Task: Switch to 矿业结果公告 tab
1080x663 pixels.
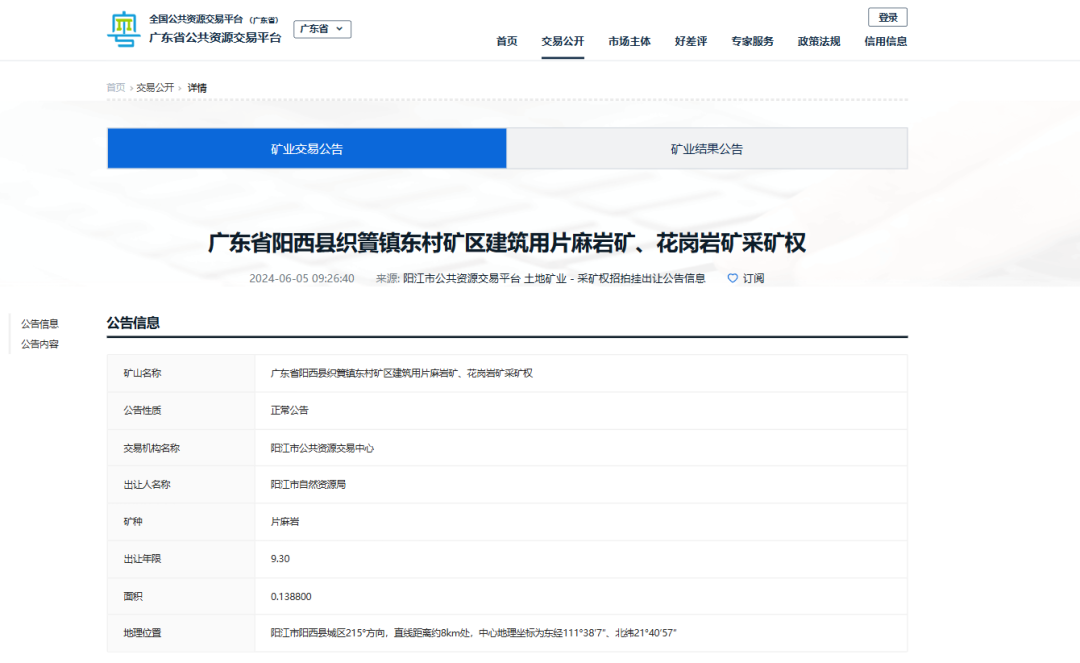Action: 707,149
